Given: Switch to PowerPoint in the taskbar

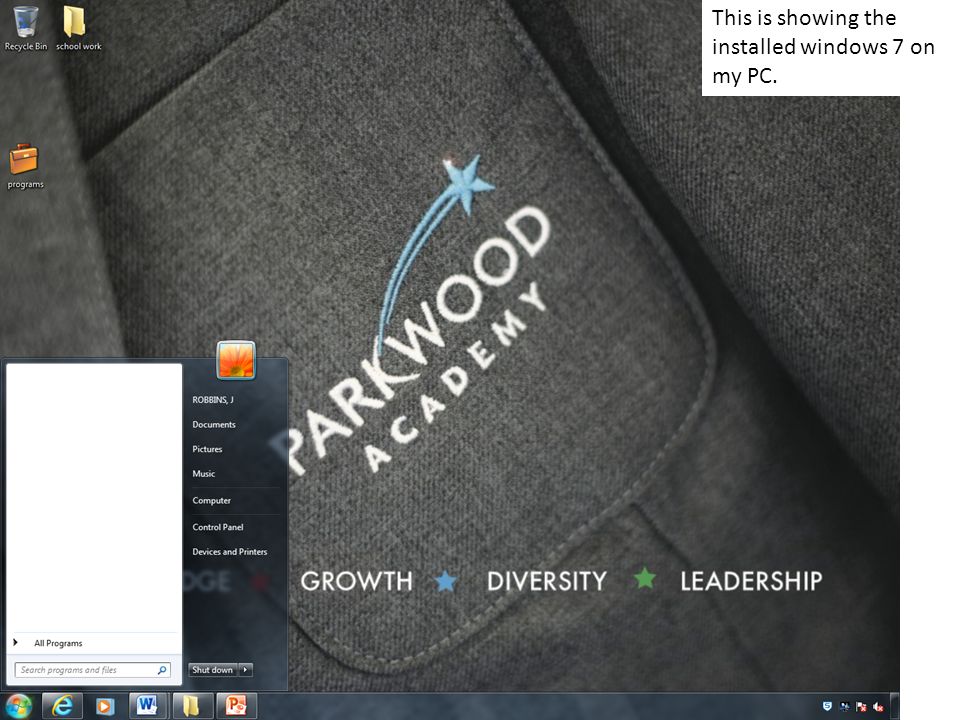Looking at the screenshot, I should (x=236, y=706).
